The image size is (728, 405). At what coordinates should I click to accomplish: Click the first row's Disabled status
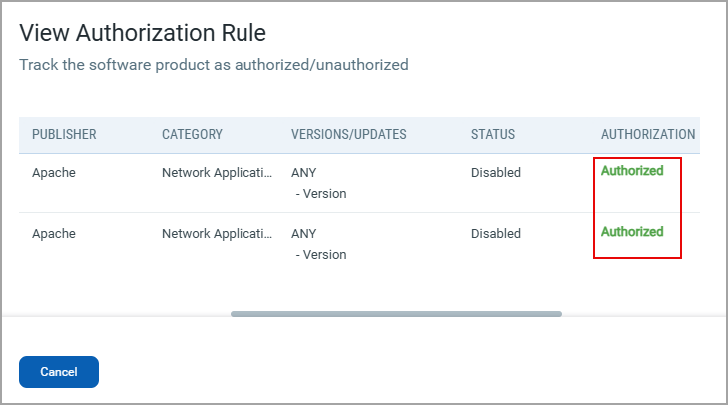click(496, 173)
